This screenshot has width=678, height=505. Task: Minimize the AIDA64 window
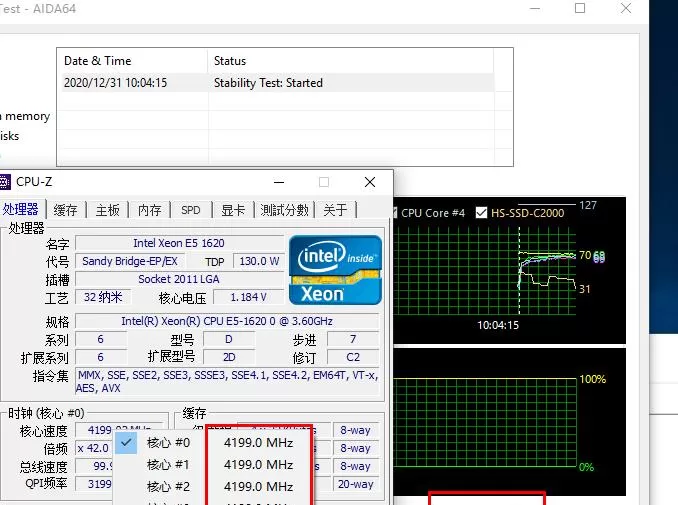click(x=535, y=8)
